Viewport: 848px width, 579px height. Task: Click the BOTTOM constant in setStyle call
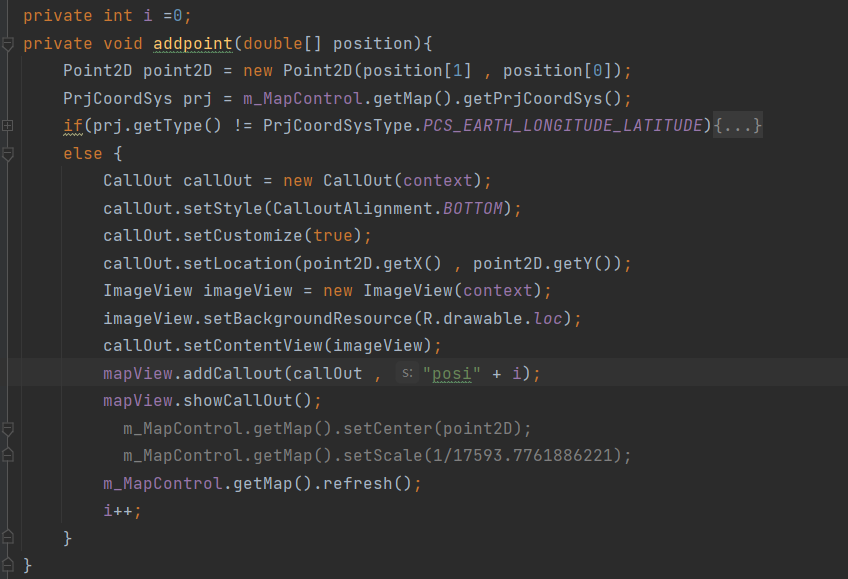473,208
